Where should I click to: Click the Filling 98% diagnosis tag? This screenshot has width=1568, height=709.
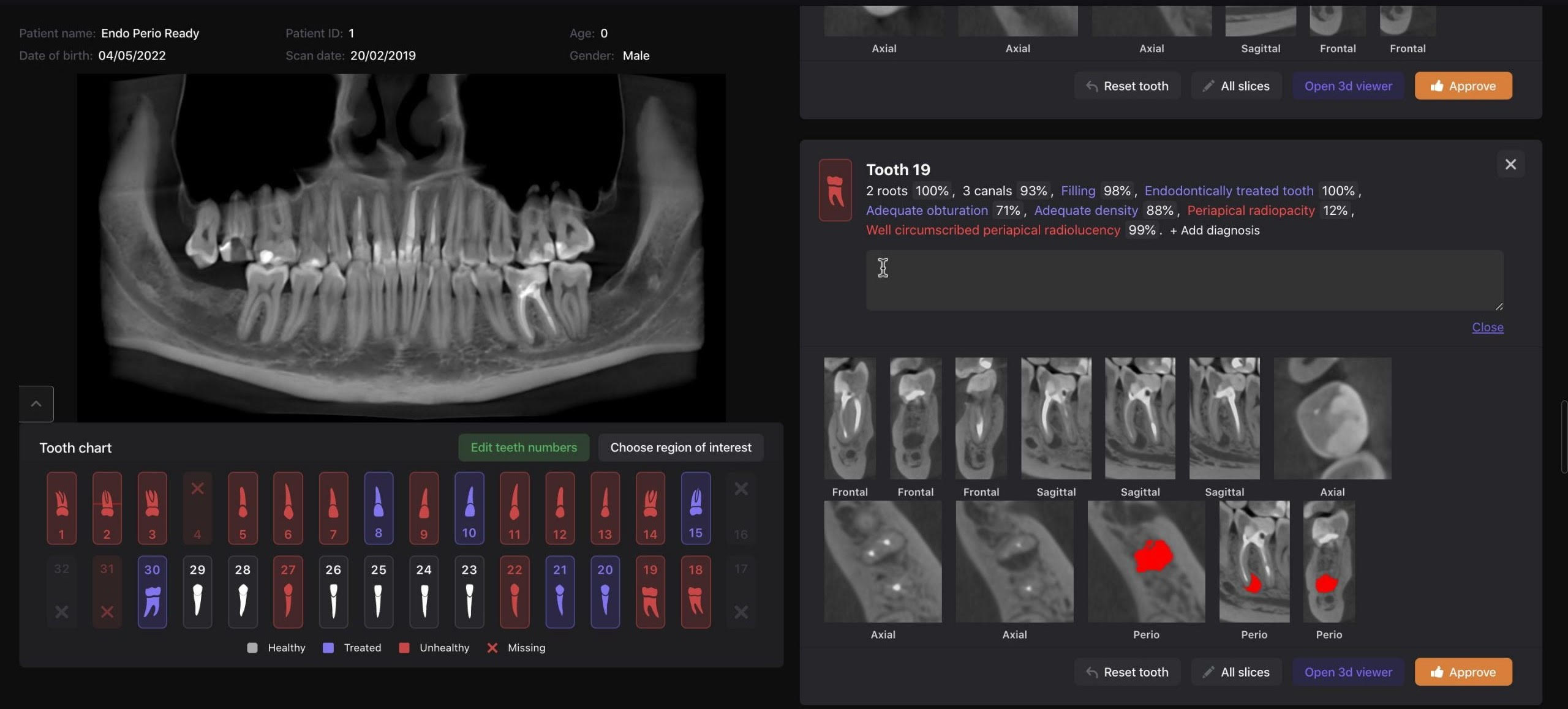pos(1077,191)
